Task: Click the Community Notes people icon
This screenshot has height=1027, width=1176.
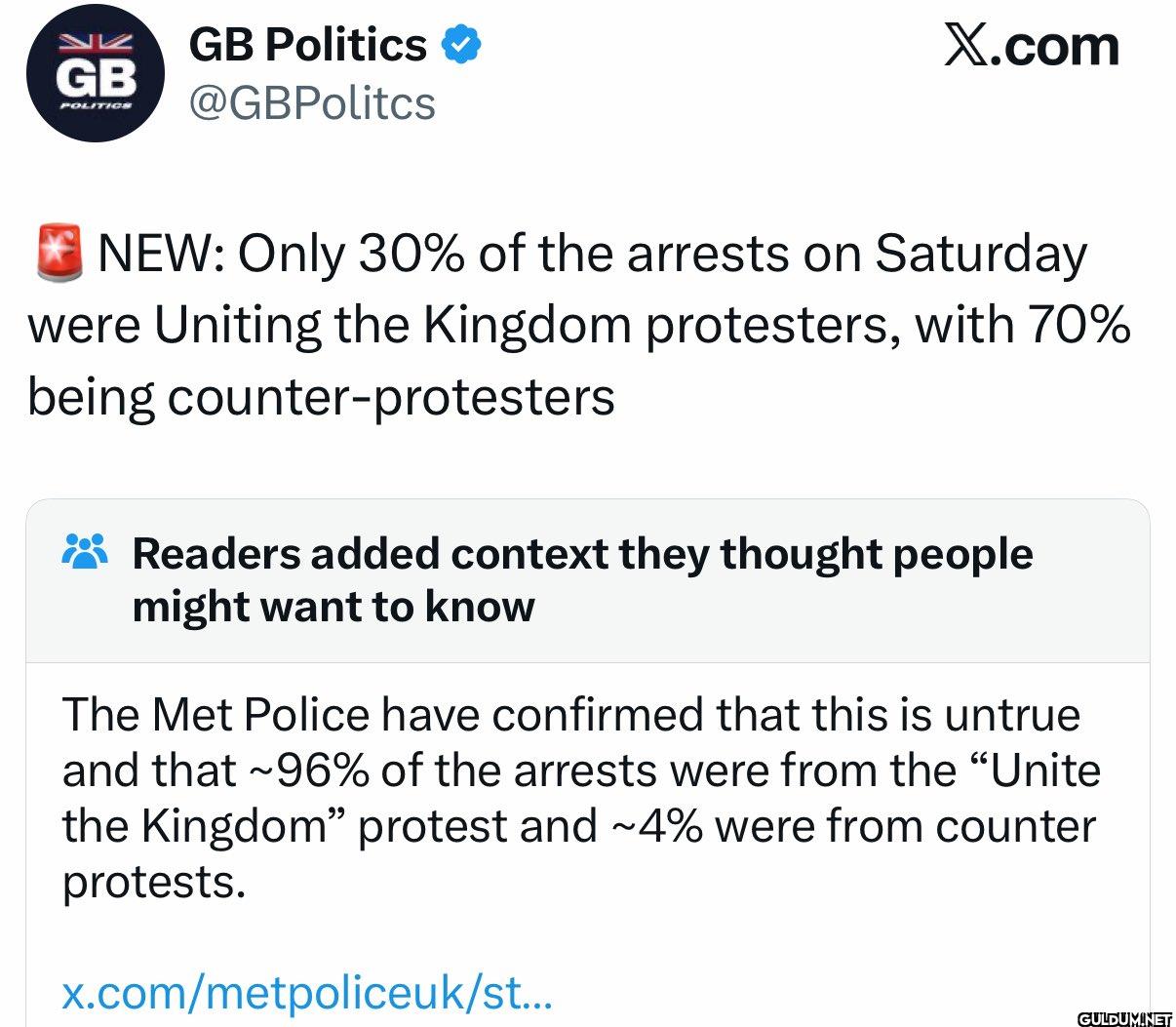Action: coord(85,552)
